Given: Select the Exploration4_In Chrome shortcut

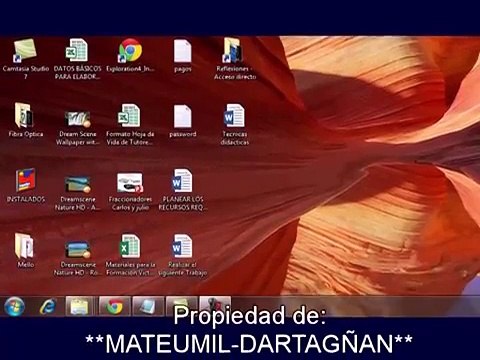Looking at the screenshot, I should [x=130, y=55].
